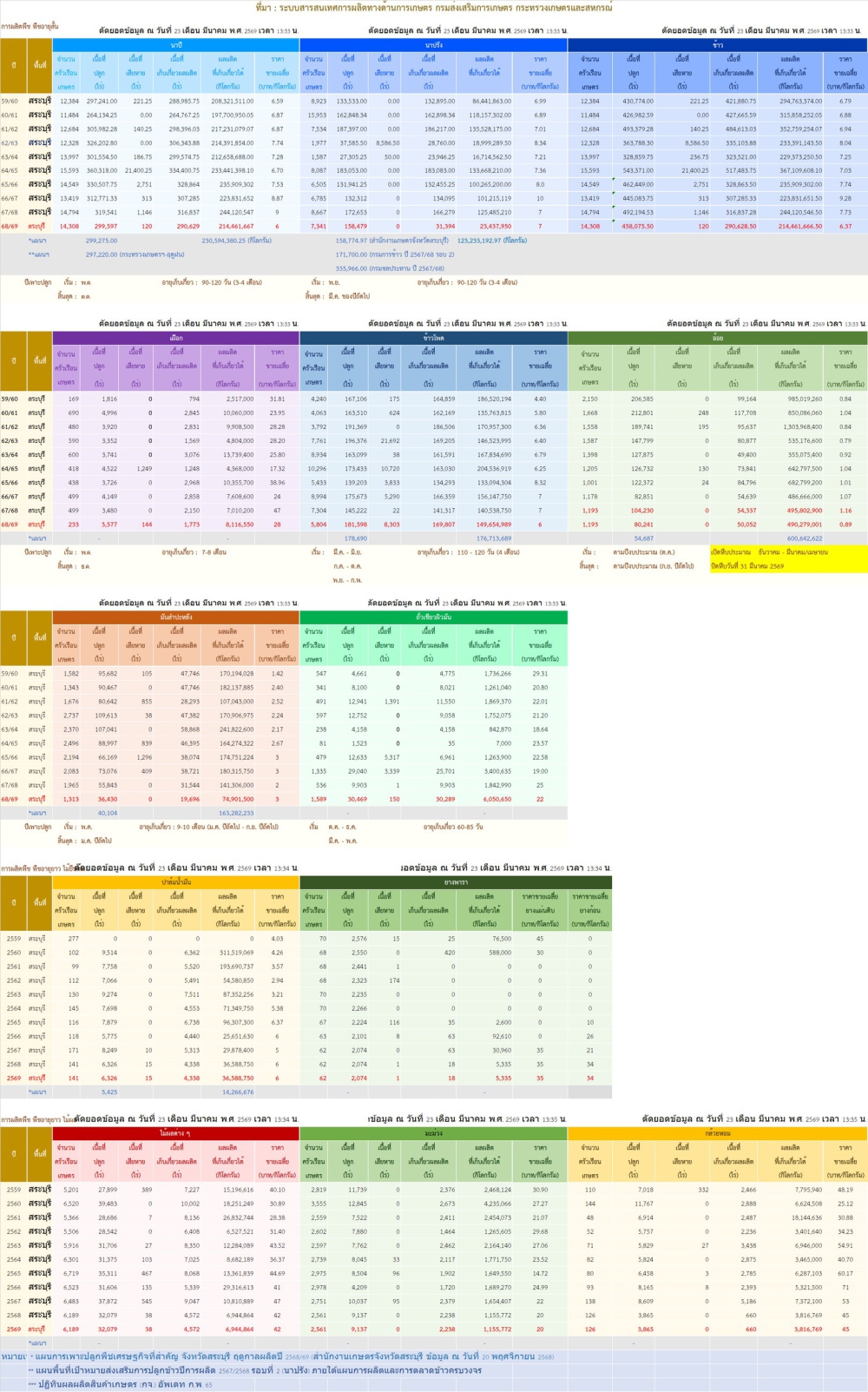Select the มะม่วง section header

[x=434, y=1133]
